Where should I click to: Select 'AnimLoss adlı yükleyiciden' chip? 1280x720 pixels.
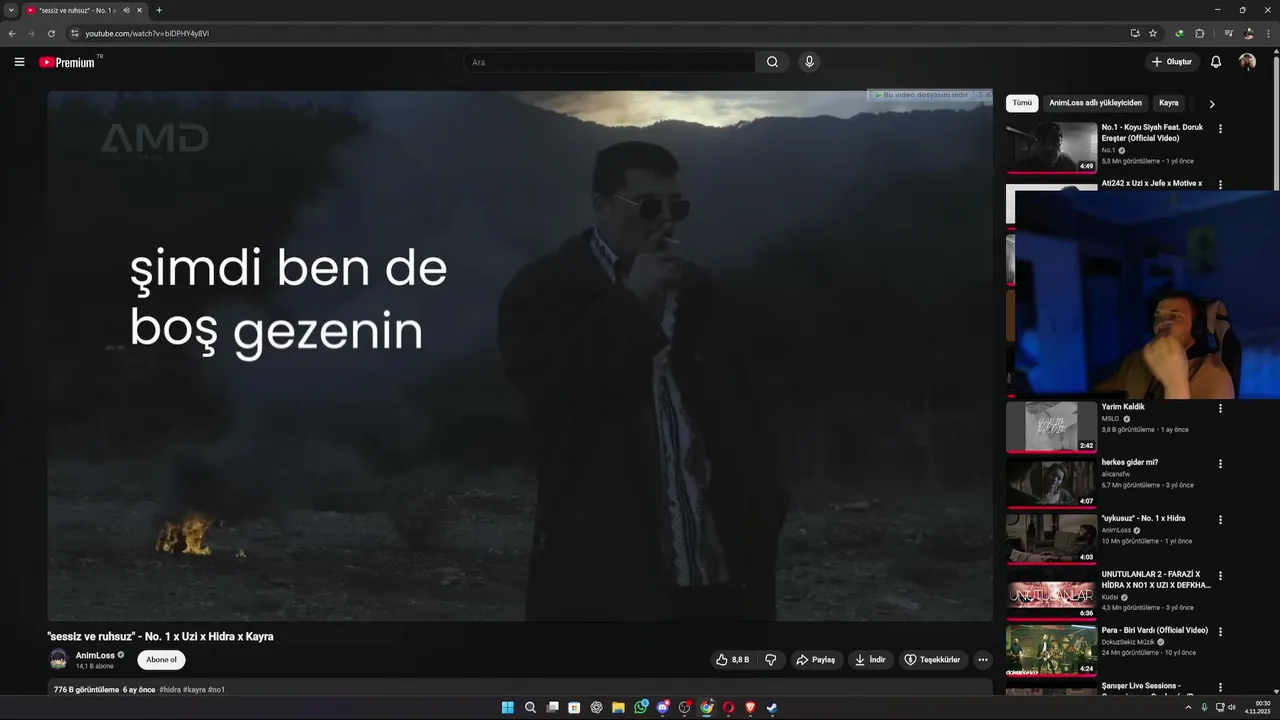1095,103
